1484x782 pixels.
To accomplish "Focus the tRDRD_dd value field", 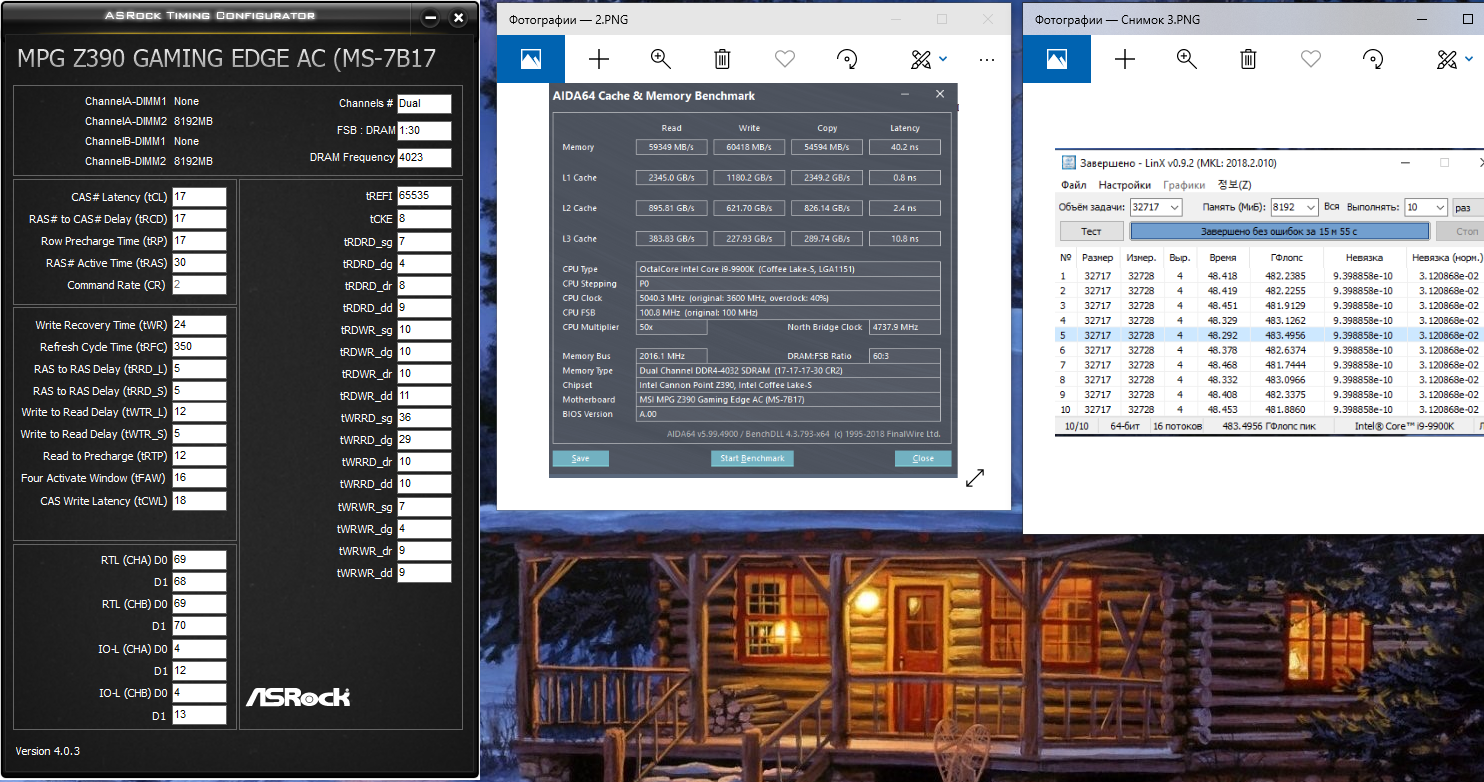I will (x=424, y=308).
